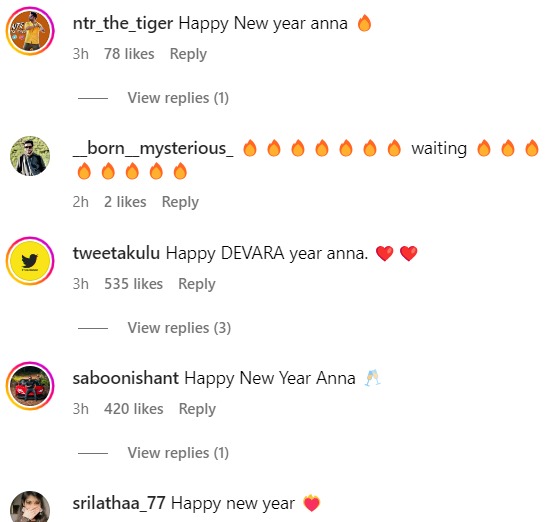
Task: Open __born__mysterious_ username link
Action: (153, 148)
